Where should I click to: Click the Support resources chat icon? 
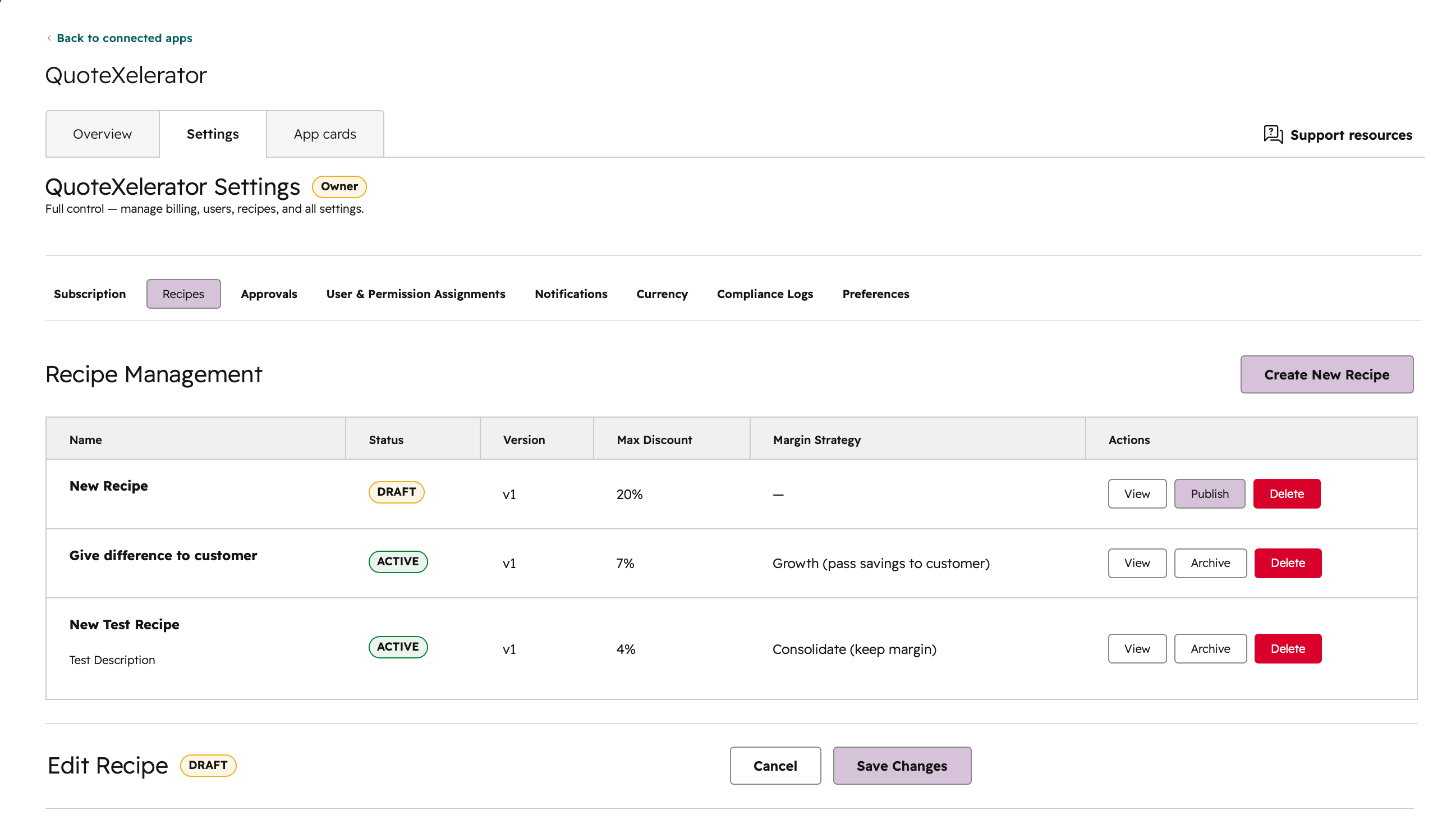(x=1273, y=135)
